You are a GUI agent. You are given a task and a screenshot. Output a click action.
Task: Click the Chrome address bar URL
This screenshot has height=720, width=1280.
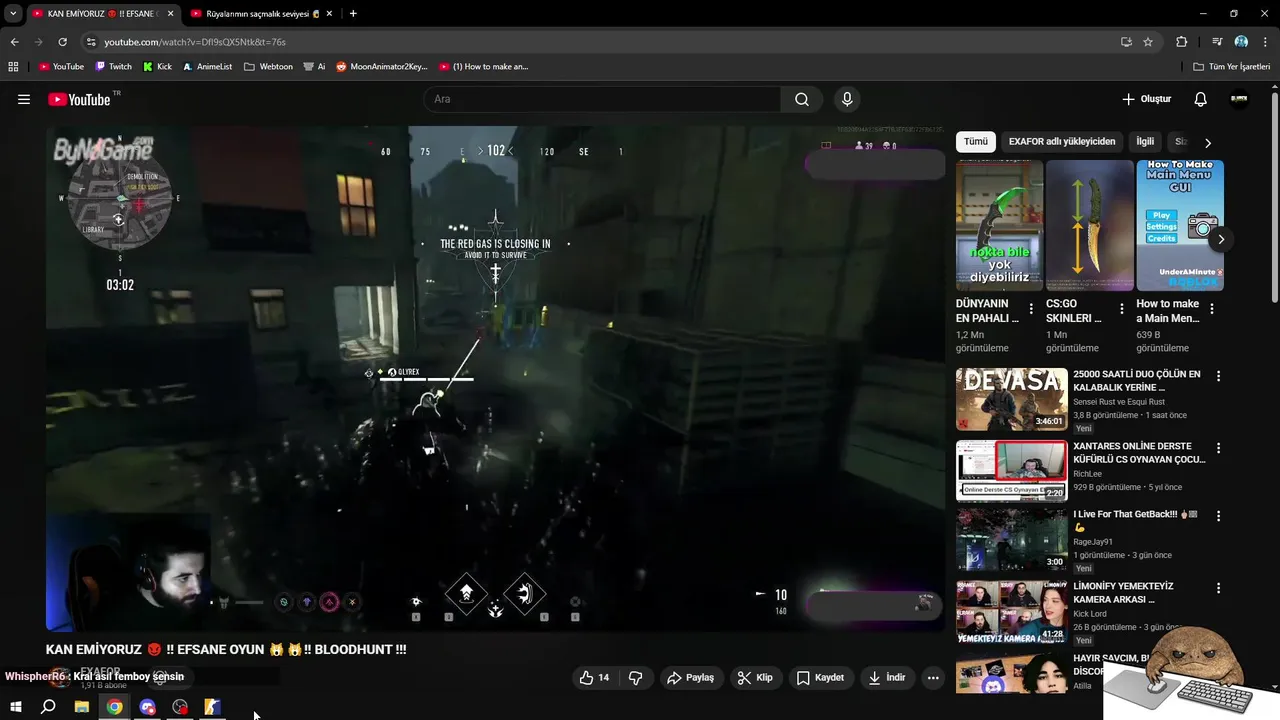coord(195,42)
